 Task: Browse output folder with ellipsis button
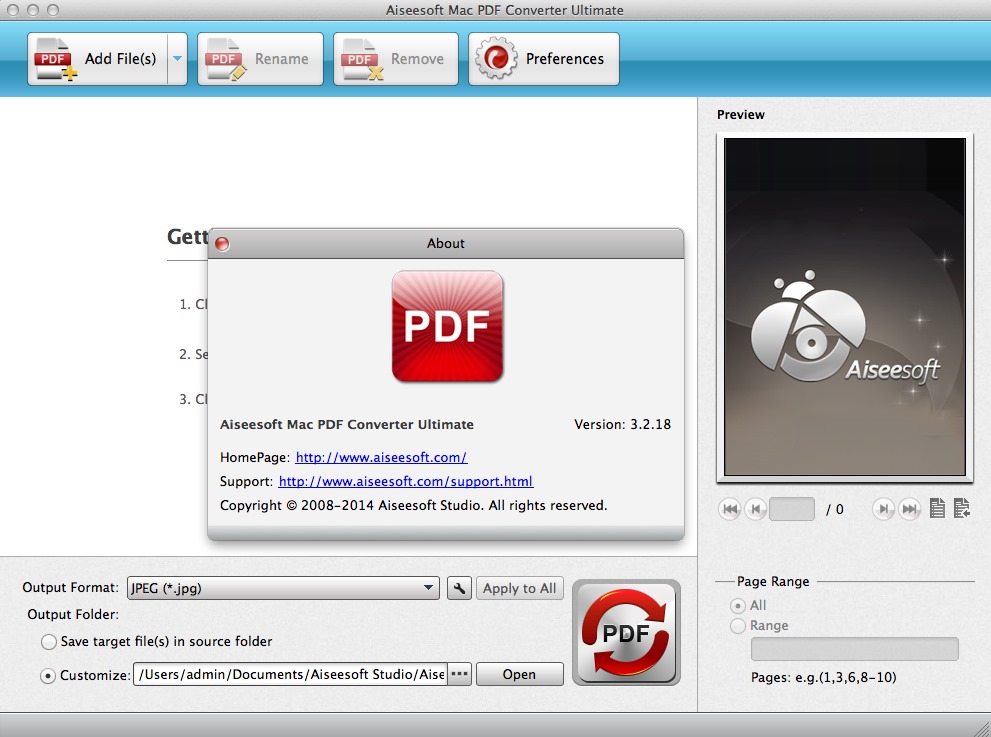pyautogui.click(x=460, y=674)
